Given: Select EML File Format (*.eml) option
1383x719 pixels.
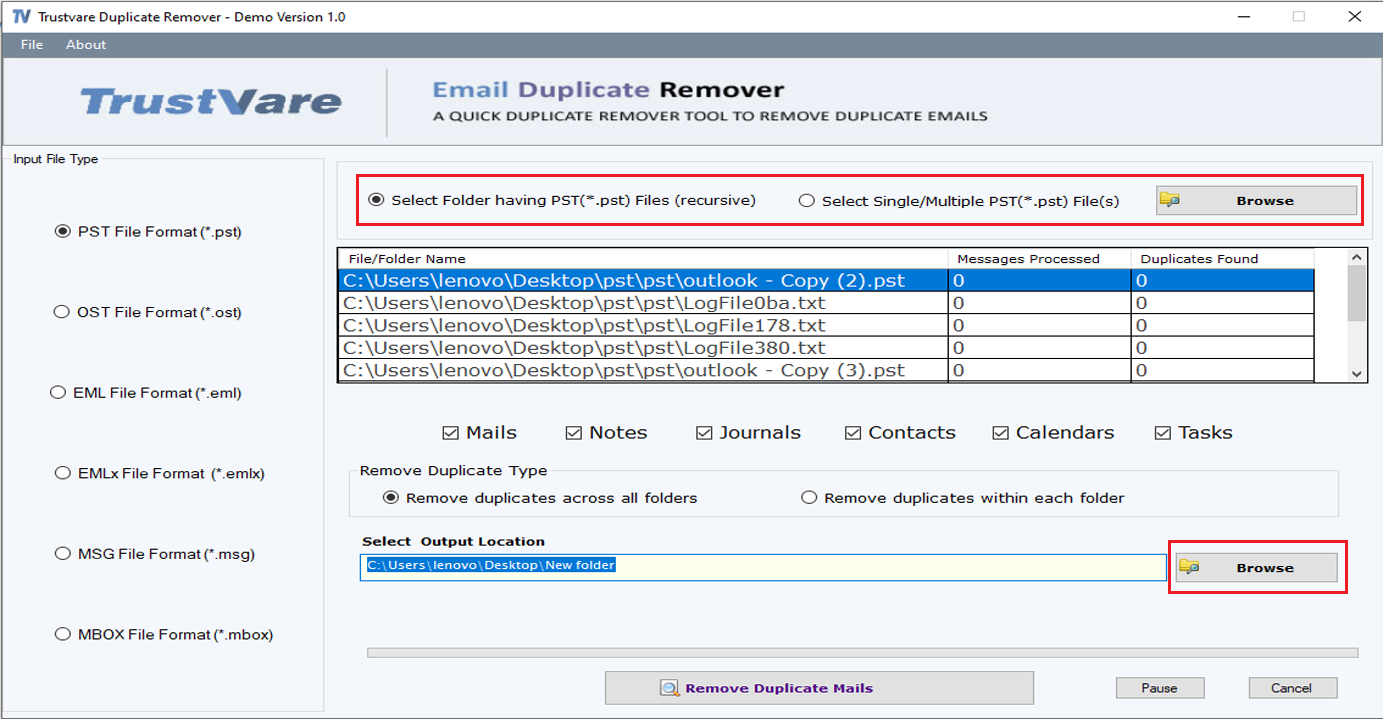Looking at the screenshot, I should tap(146, 393).
